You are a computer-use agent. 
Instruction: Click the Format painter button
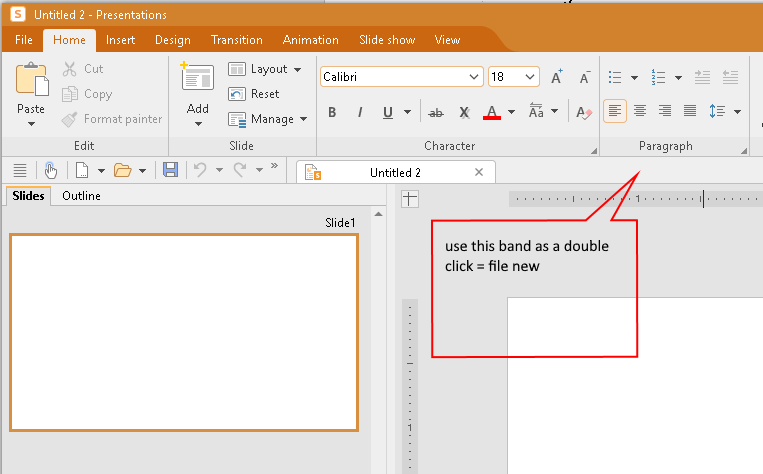(x=111, y=119)
